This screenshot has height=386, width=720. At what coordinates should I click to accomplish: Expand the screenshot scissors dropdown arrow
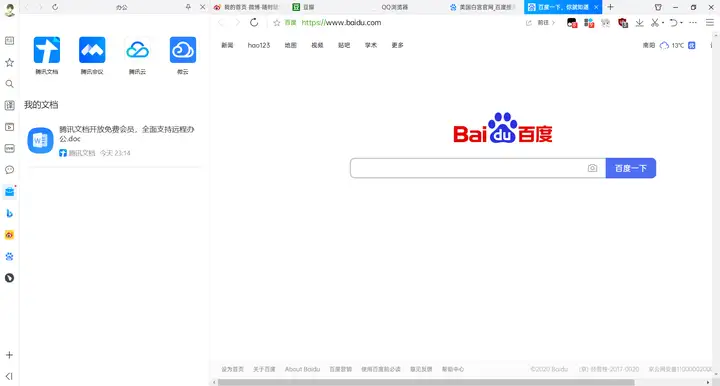click(663, 22)
